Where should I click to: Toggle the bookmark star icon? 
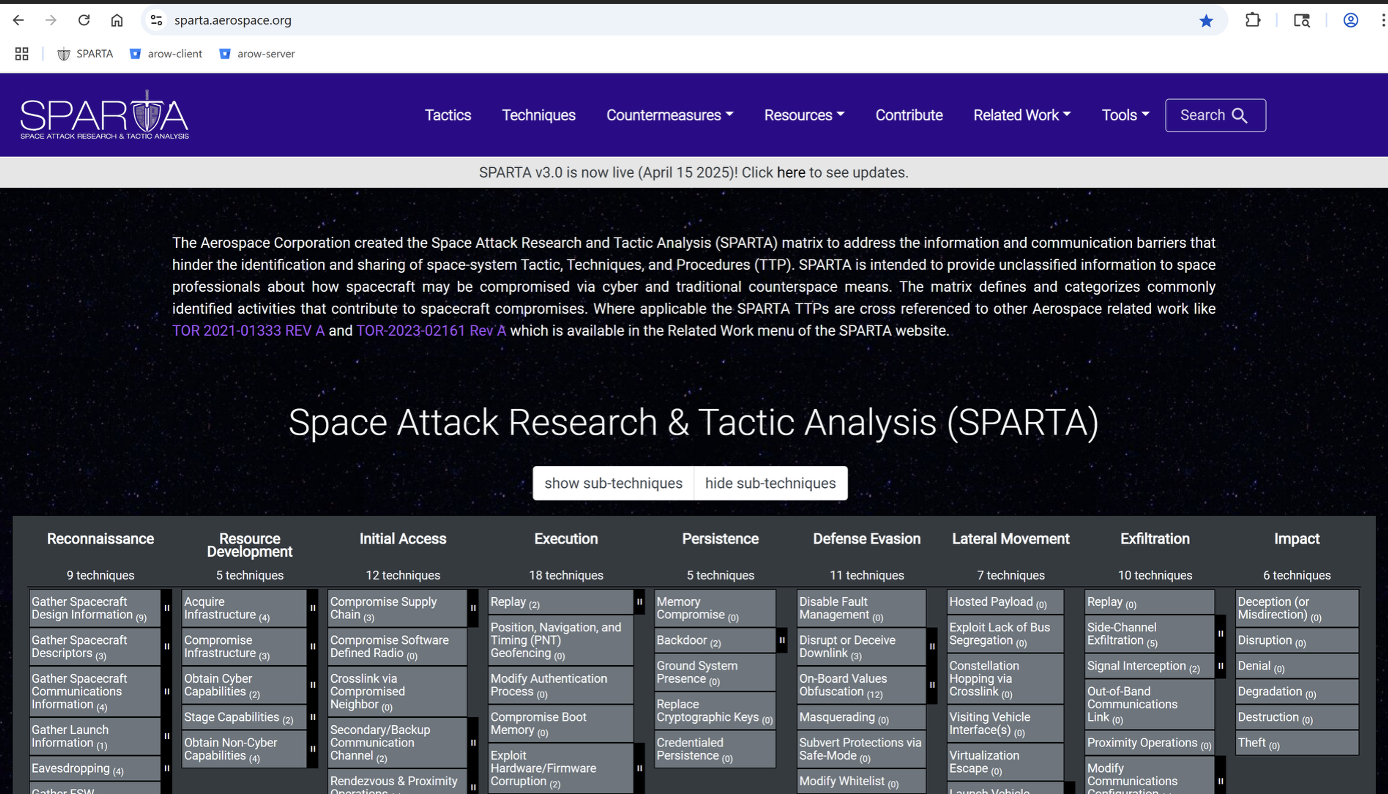click(x=1206, y=20)
